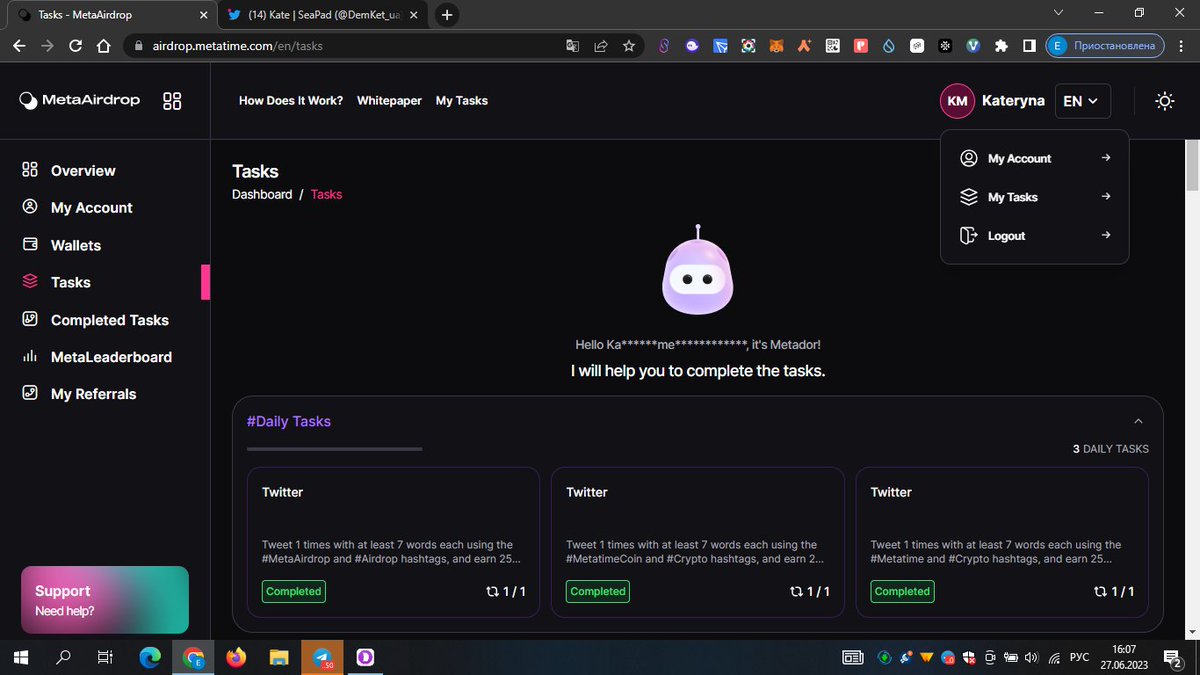Click the #Daily Tasks heading
The height and width of the screenshot is (675, 1200).
pyautogui.click(x=289, y=421)
